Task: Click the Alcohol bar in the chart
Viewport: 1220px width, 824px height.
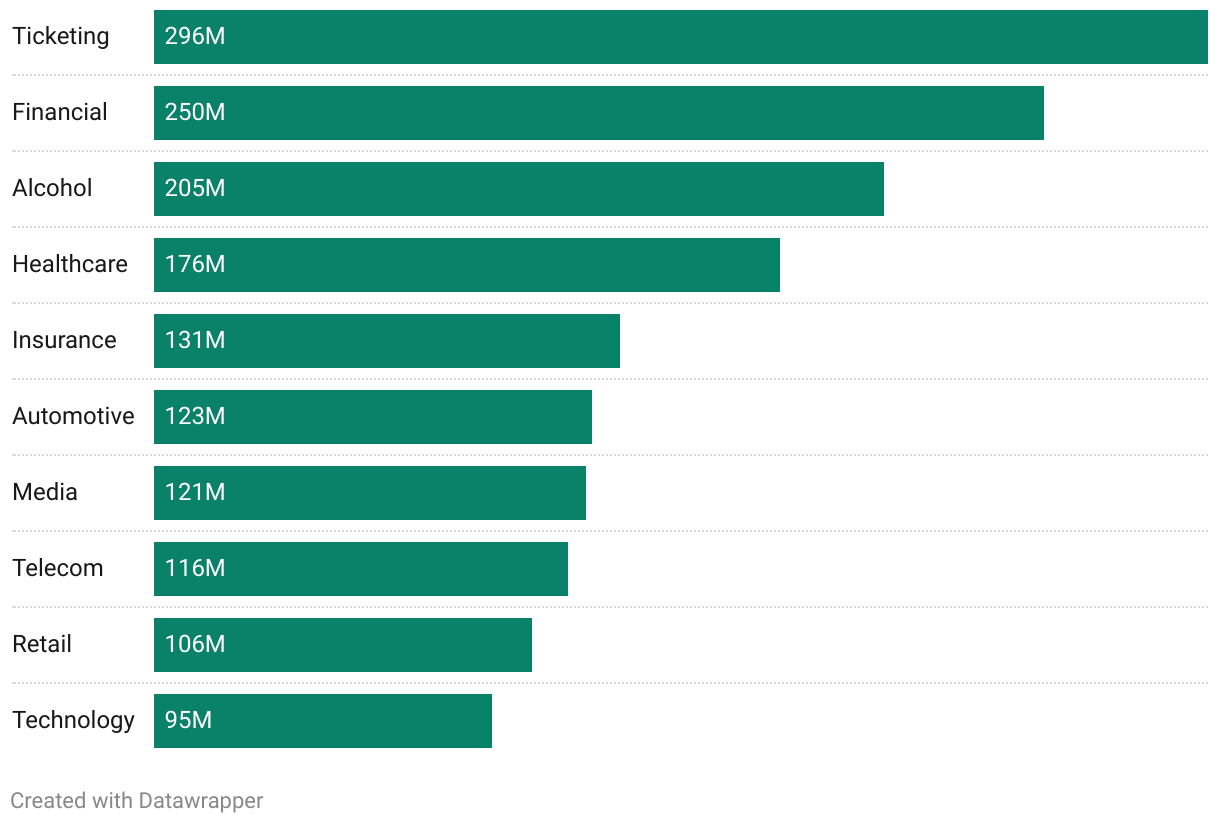Action: (519, 189)
